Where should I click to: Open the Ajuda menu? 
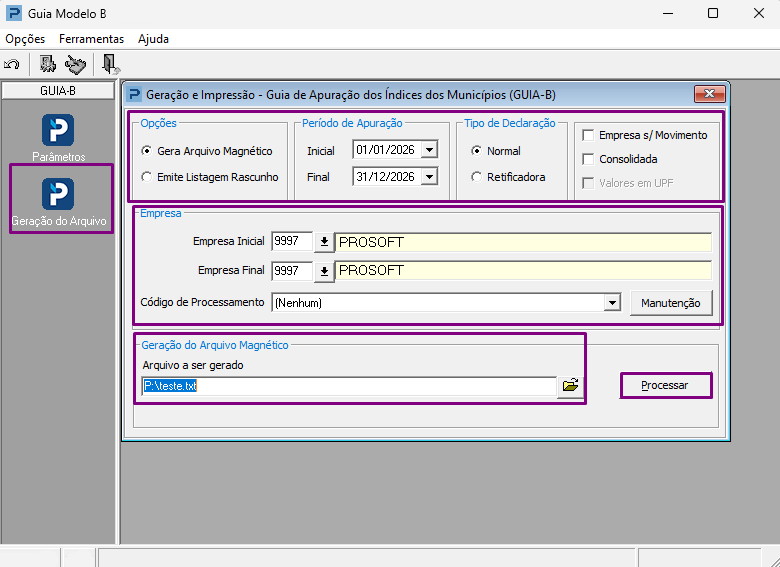coord(153,39)
